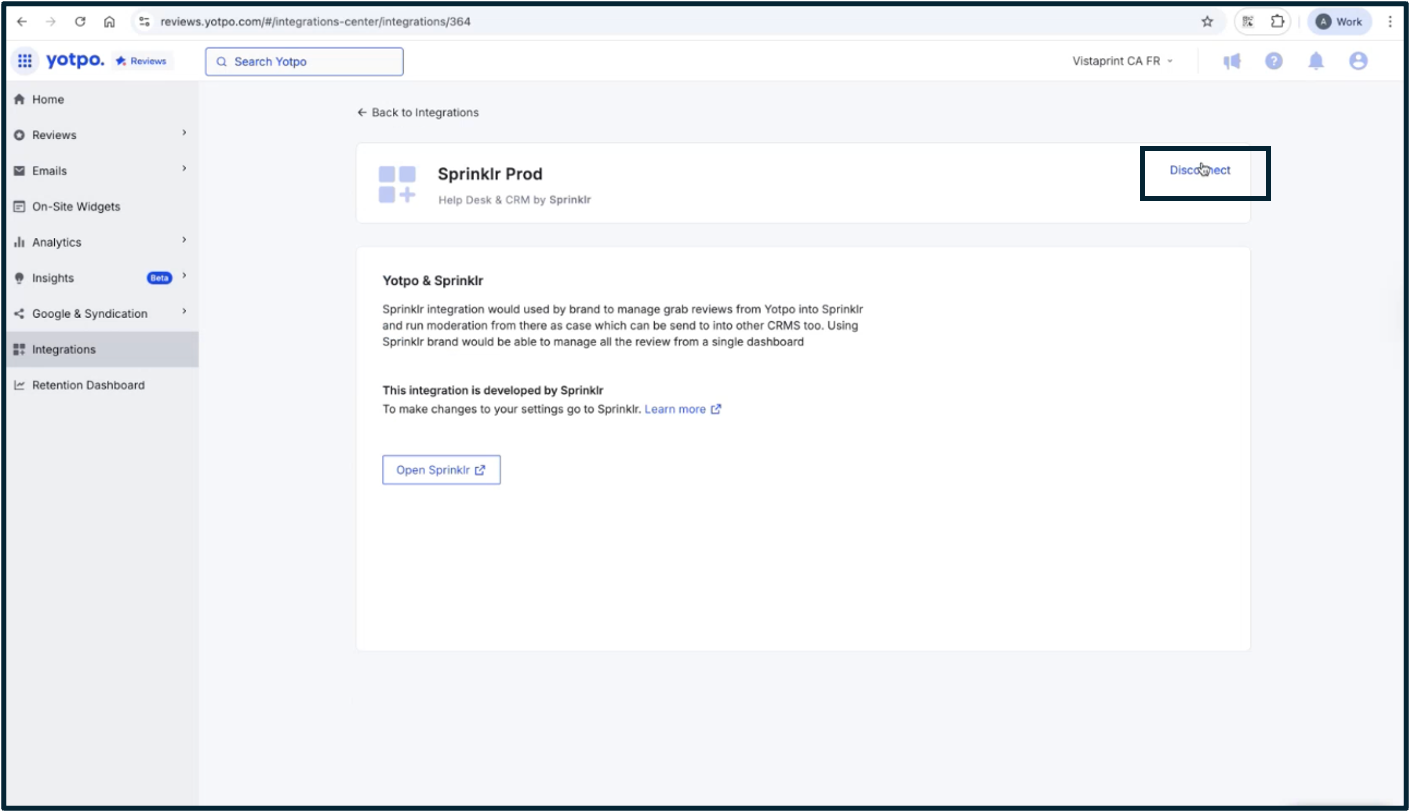Open the Yotpo apps grid icon

tap(25, 61)
